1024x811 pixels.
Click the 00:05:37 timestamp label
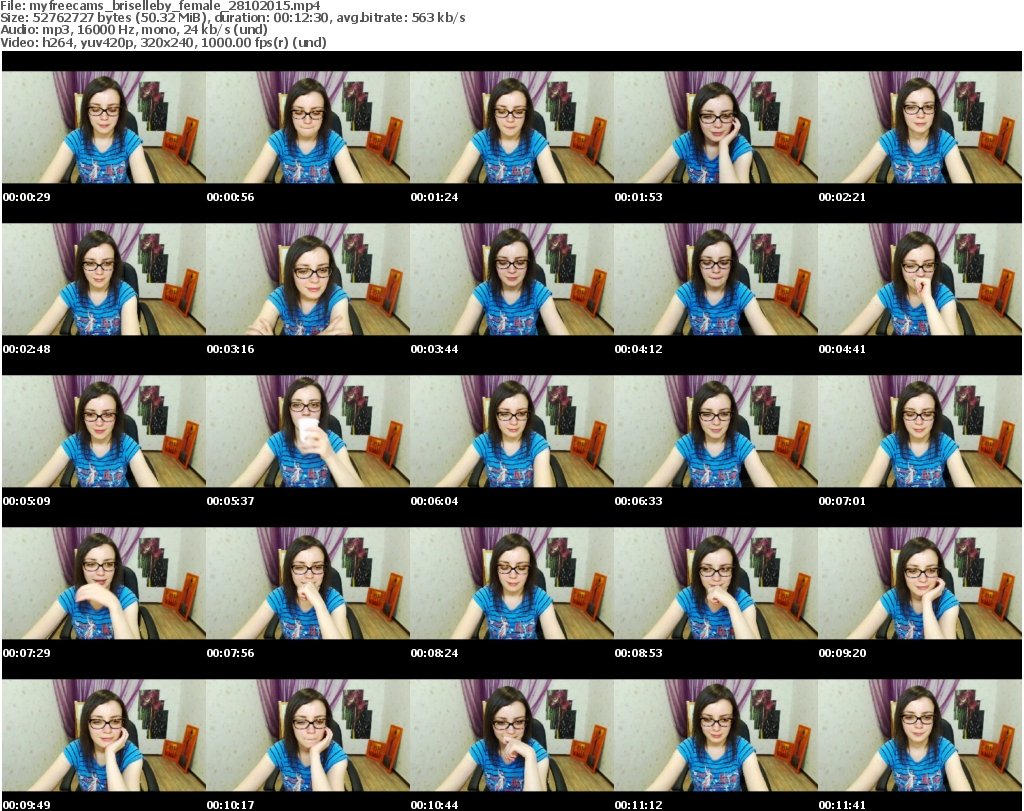pos(231,501)
